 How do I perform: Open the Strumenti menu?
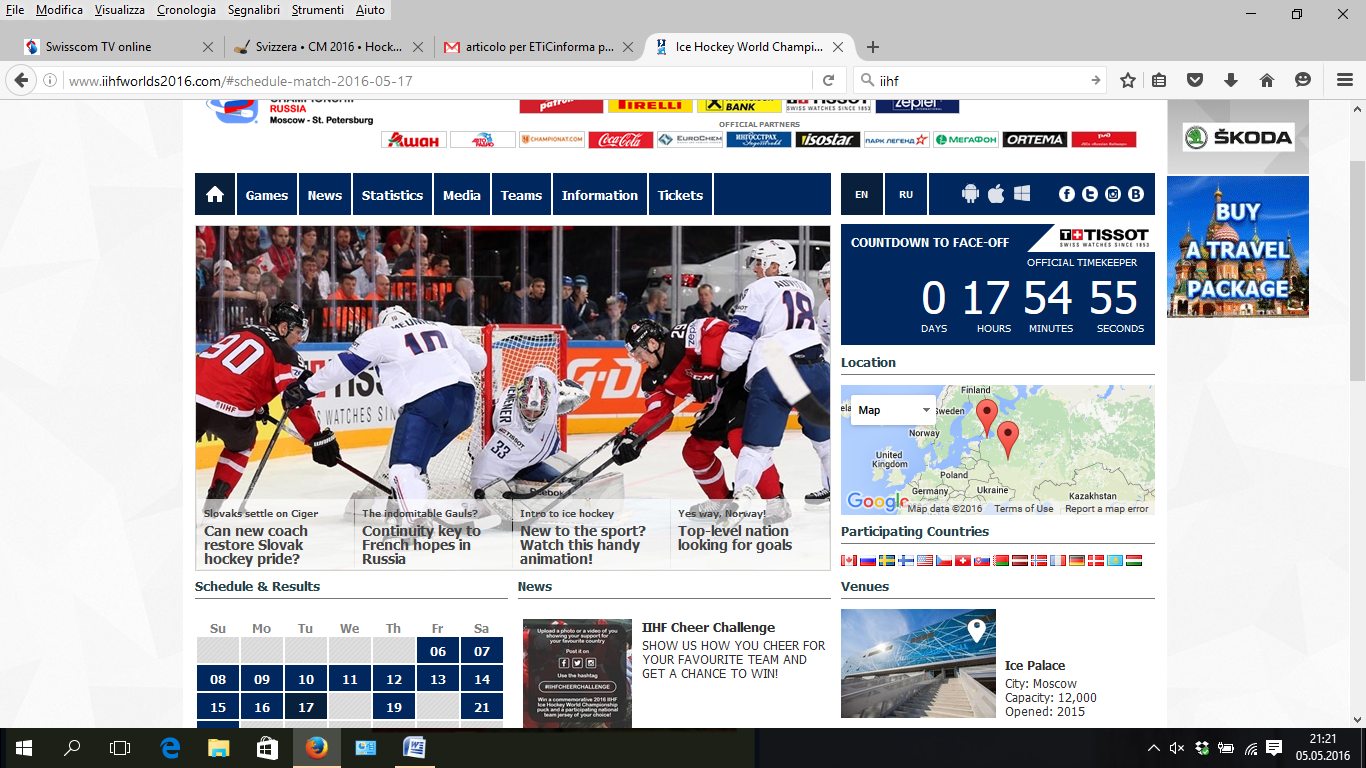pos(318,10)
